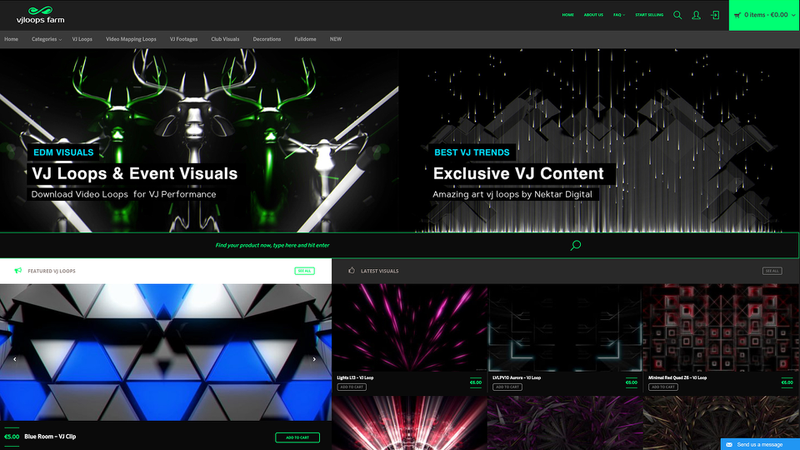Click the vjloops farm logo

pyautogui.click(x=41, y=15)
